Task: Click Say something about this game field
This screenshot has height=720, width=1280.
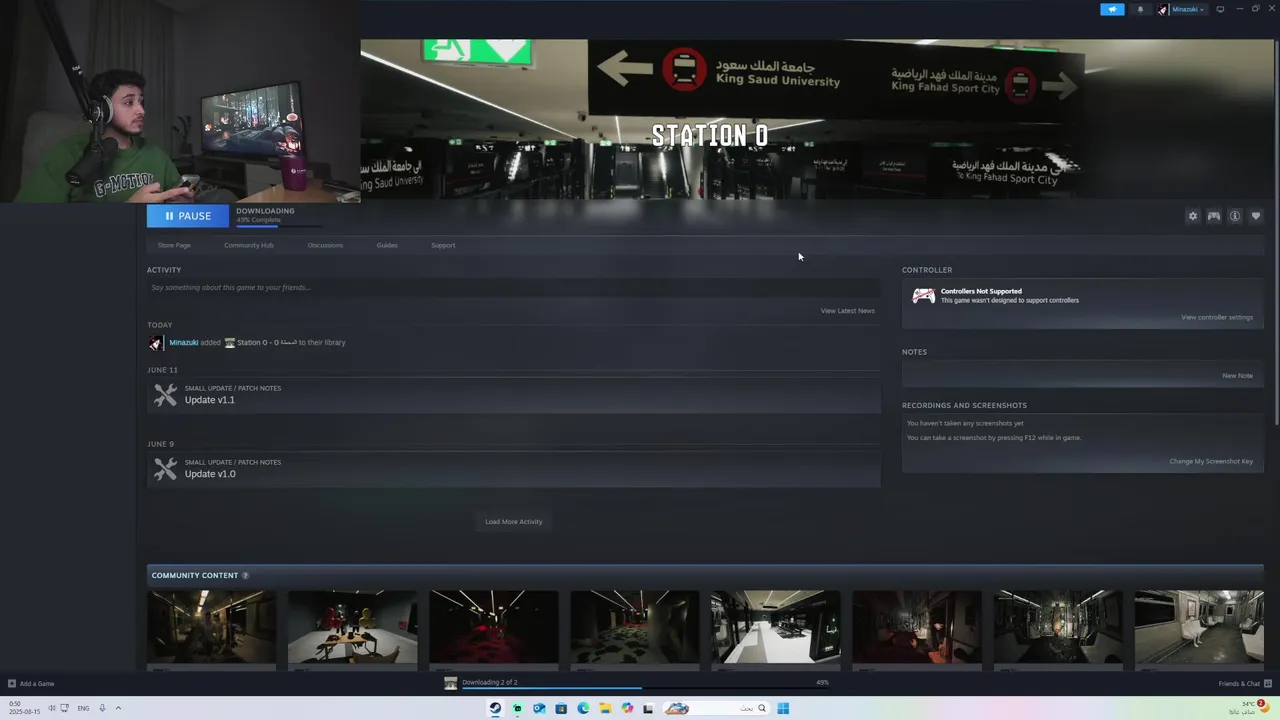Action: pos(514,288)
